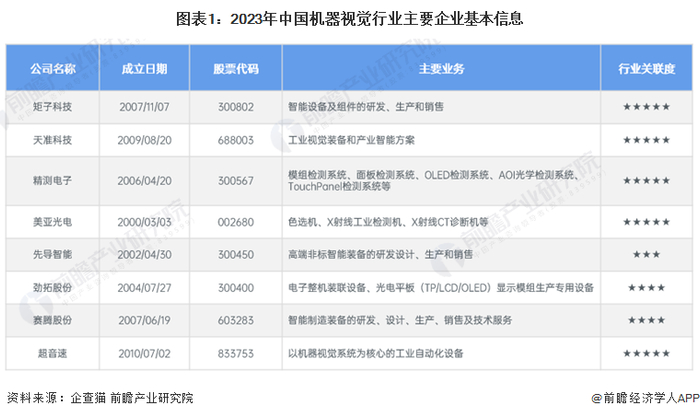Click the date '2010/07/02'
This screenshot has width=700, height=417.
click(x=144, y=354)
